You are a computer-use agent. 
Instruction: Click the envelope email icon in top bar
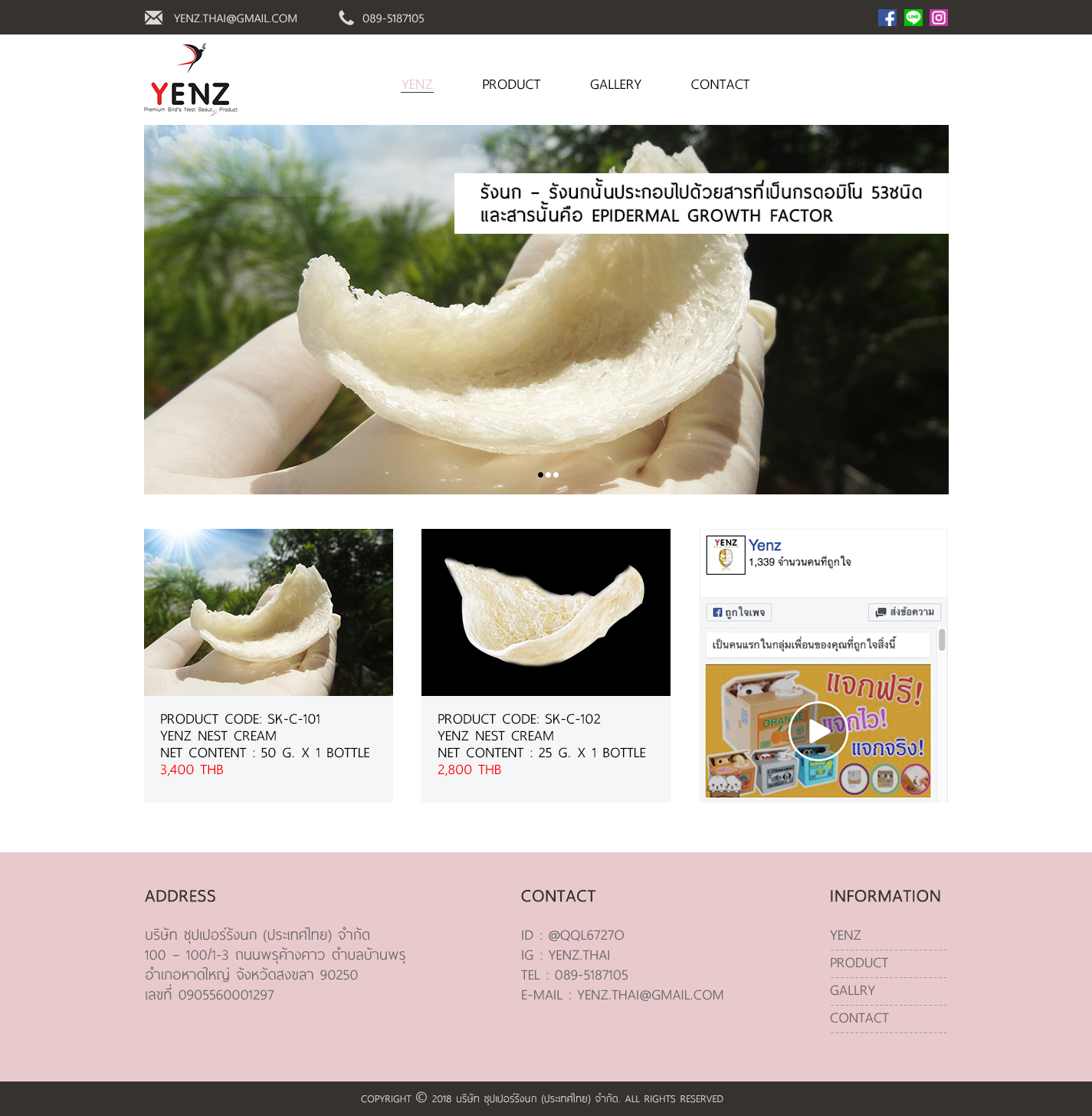153,18
